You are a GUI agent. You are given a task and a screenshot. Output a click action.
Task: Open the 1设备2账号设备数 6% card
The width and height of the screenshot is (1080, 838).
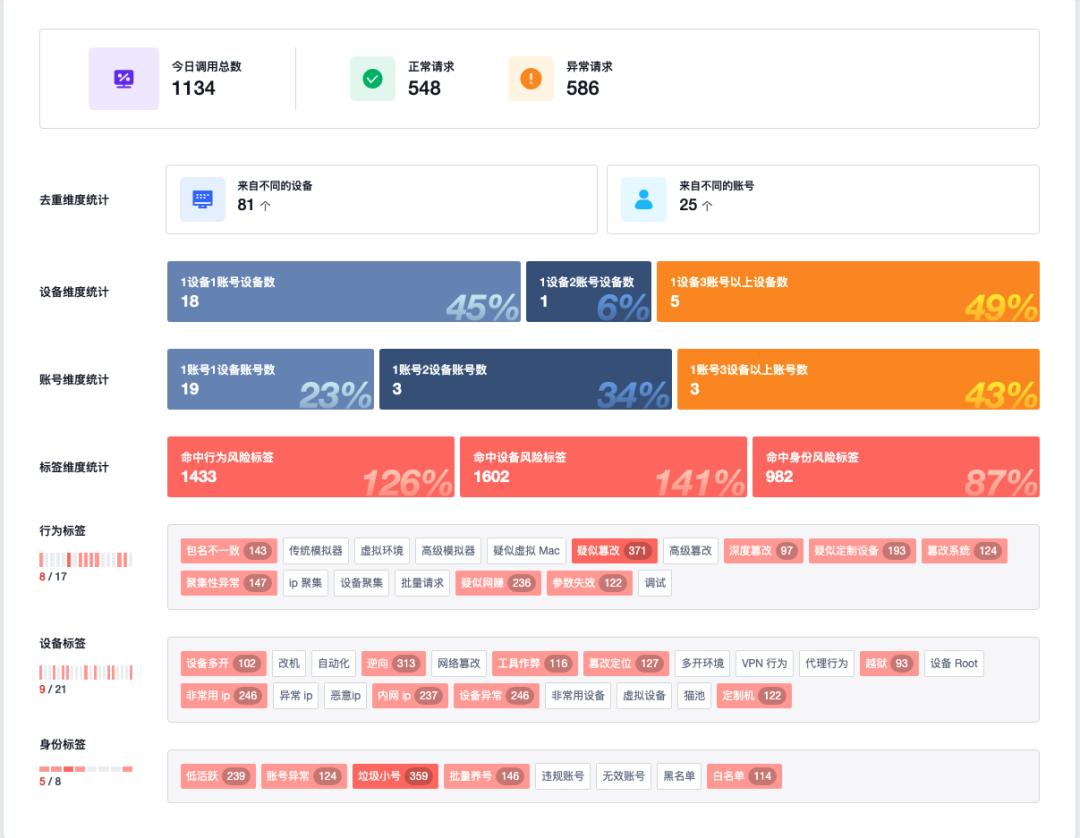588,291
